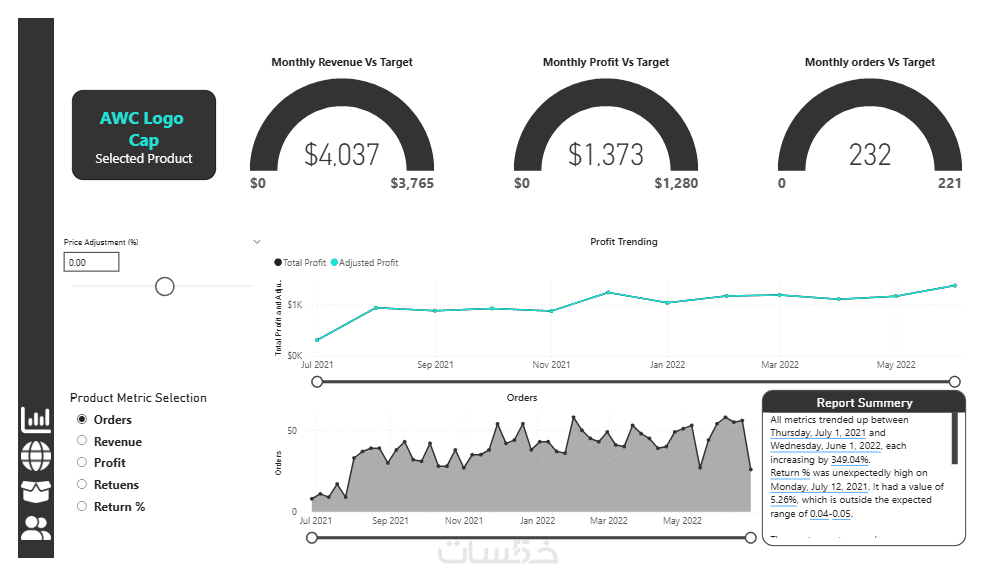Open the bar chart dashboard page icon
This screenshot has height=576, width=996.
tap(36, 419)
